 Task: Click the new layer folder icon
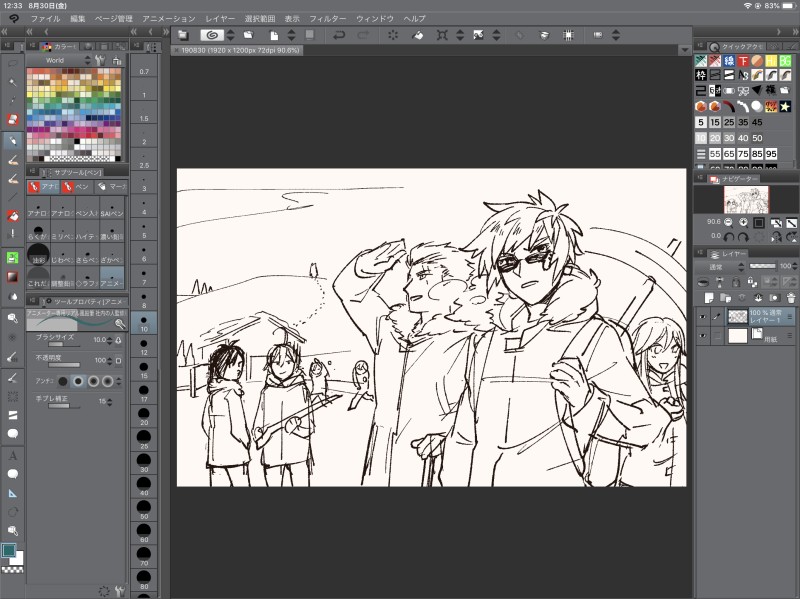(x=724, y=297)
